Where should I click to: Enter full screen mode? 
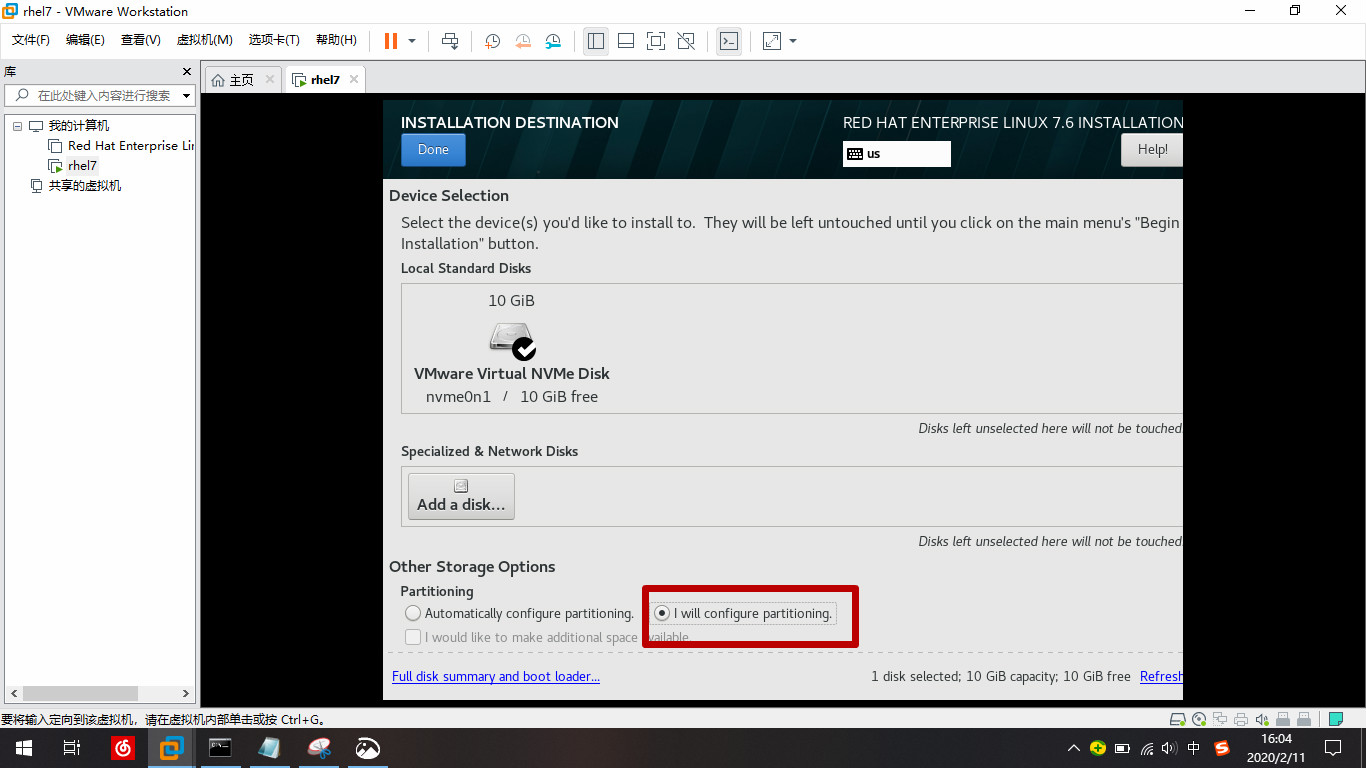tap(656, 41)
